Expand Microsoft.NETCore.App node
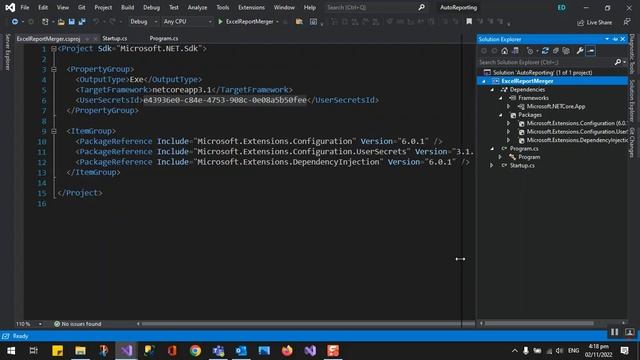This screenshot has width=640, height=360. point(509,106)
